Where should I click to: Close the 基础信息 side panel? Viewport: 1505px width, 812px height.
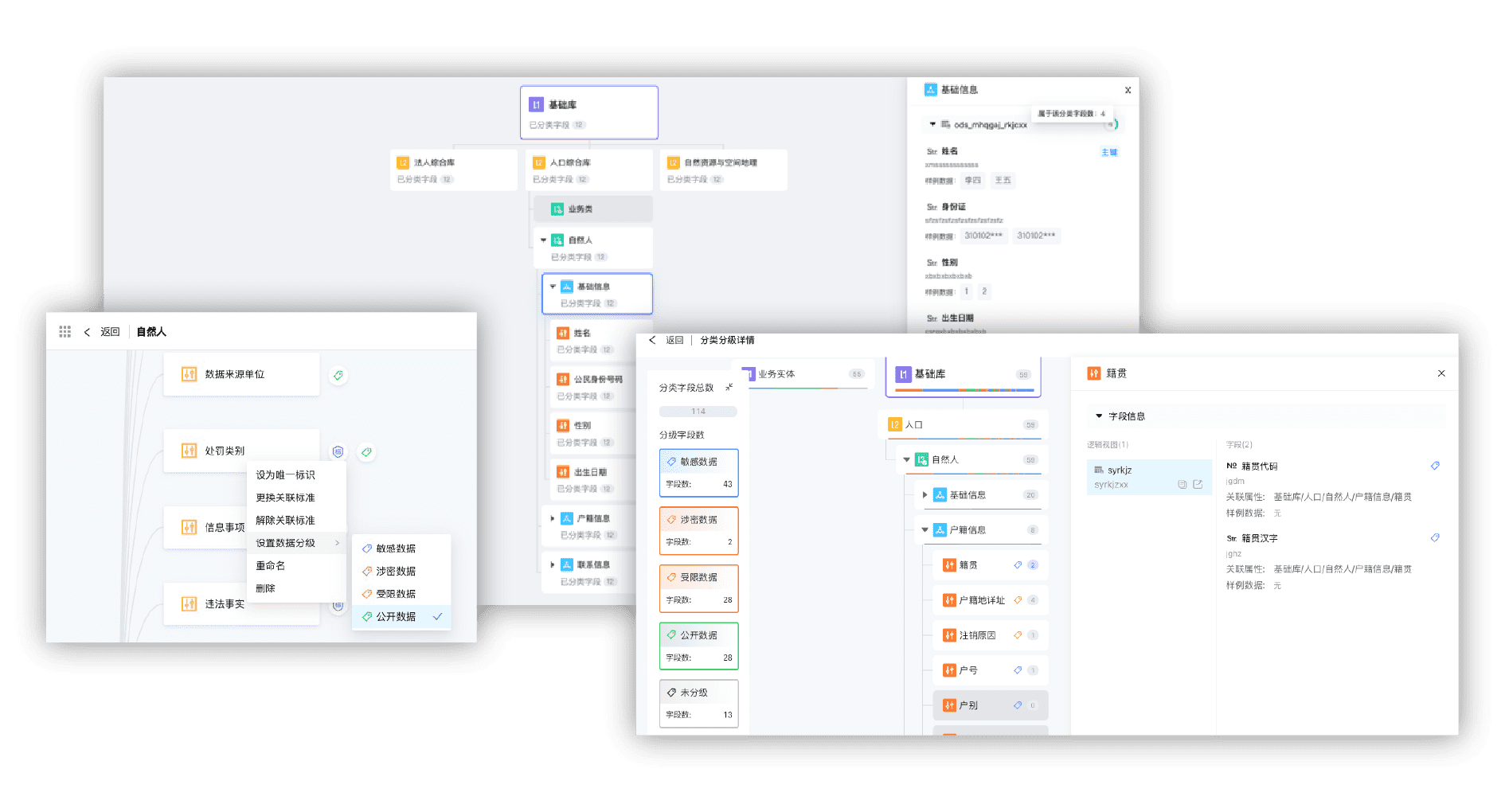point(1128,90)
